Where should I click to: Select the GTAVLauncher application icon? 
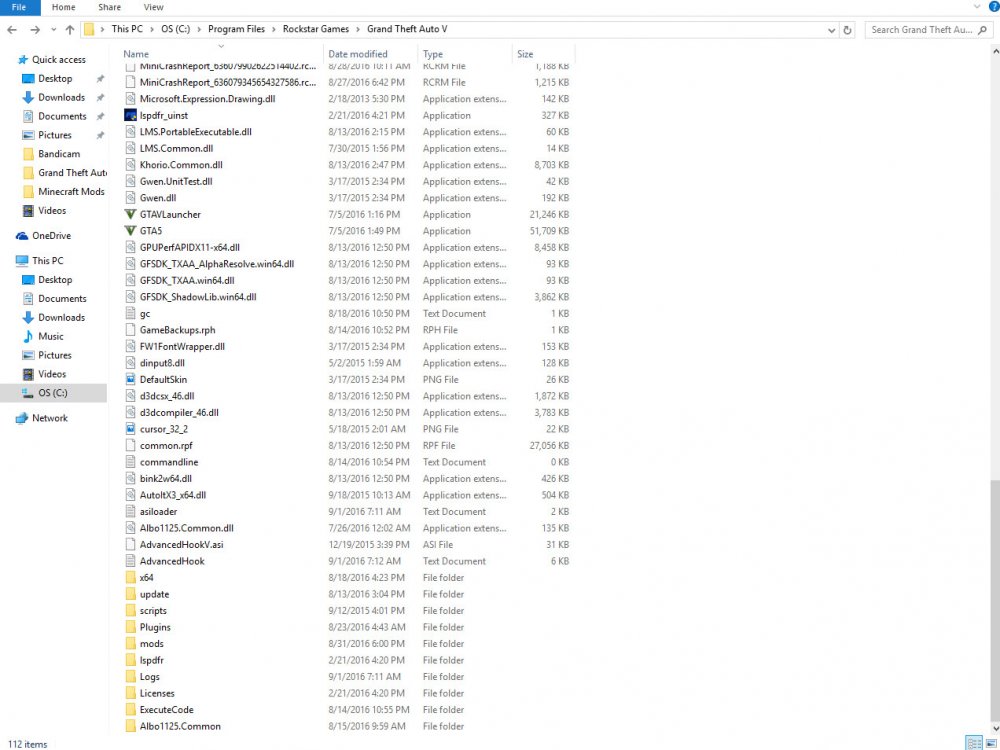(x=130, y=214)
